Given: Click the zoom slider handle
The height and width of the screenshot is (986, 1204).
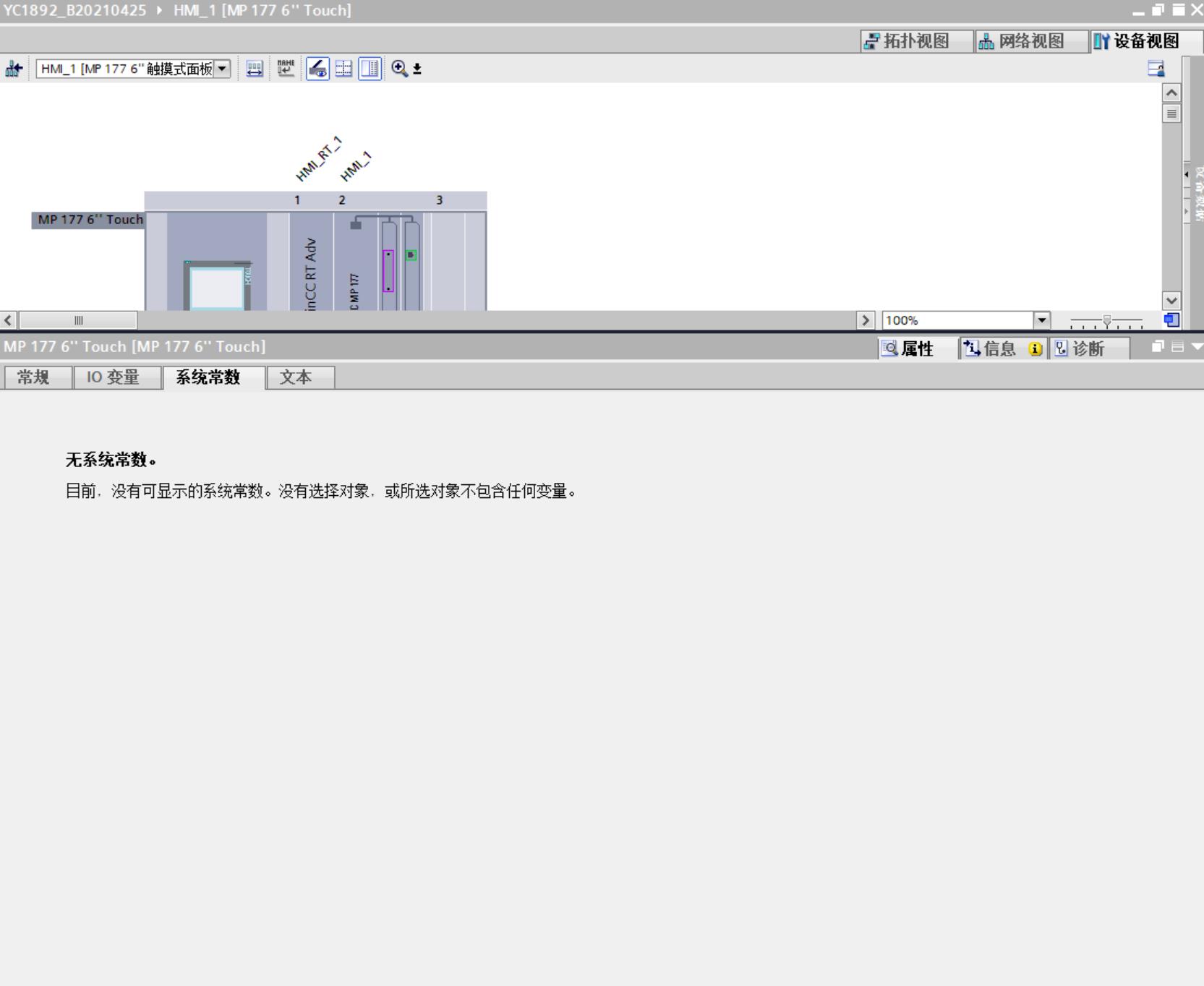Looking at the screenshot, I should 1106,320.
